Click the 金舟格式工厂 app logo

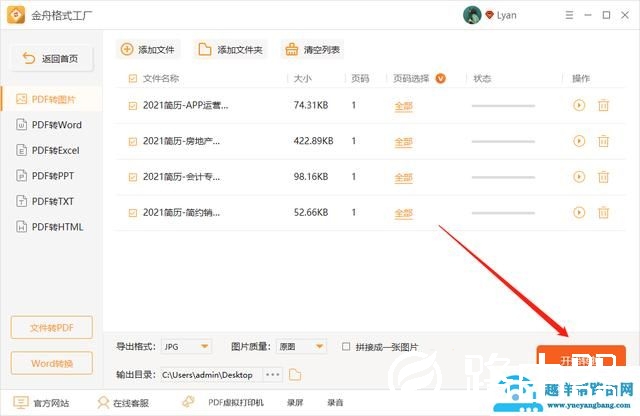(x=16, y=15)
